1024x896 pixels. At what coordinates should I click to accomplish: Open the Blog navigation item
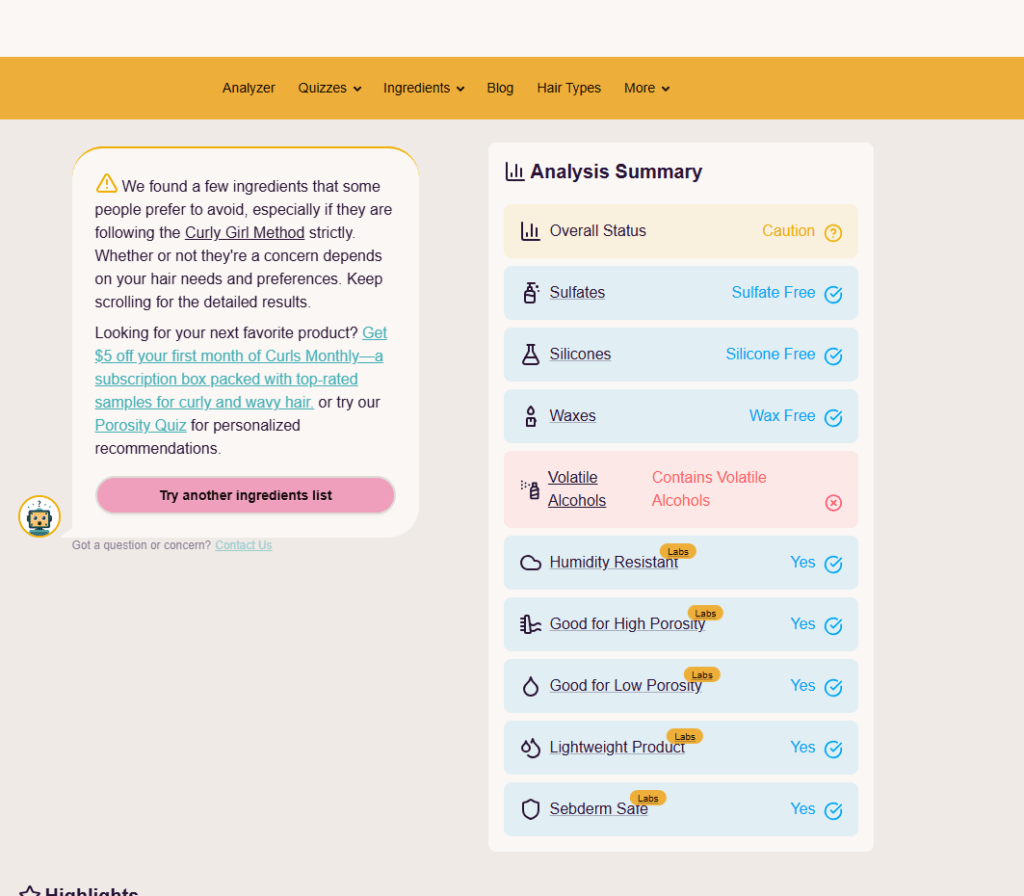tap(500, 88)
